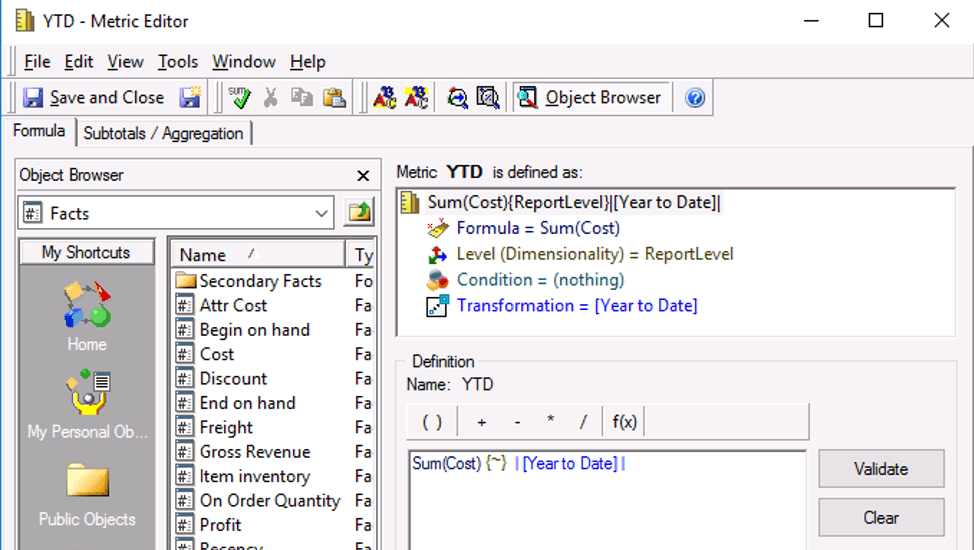
Task: Expand the Facts folder dropdown
Action: pos(321,213)
